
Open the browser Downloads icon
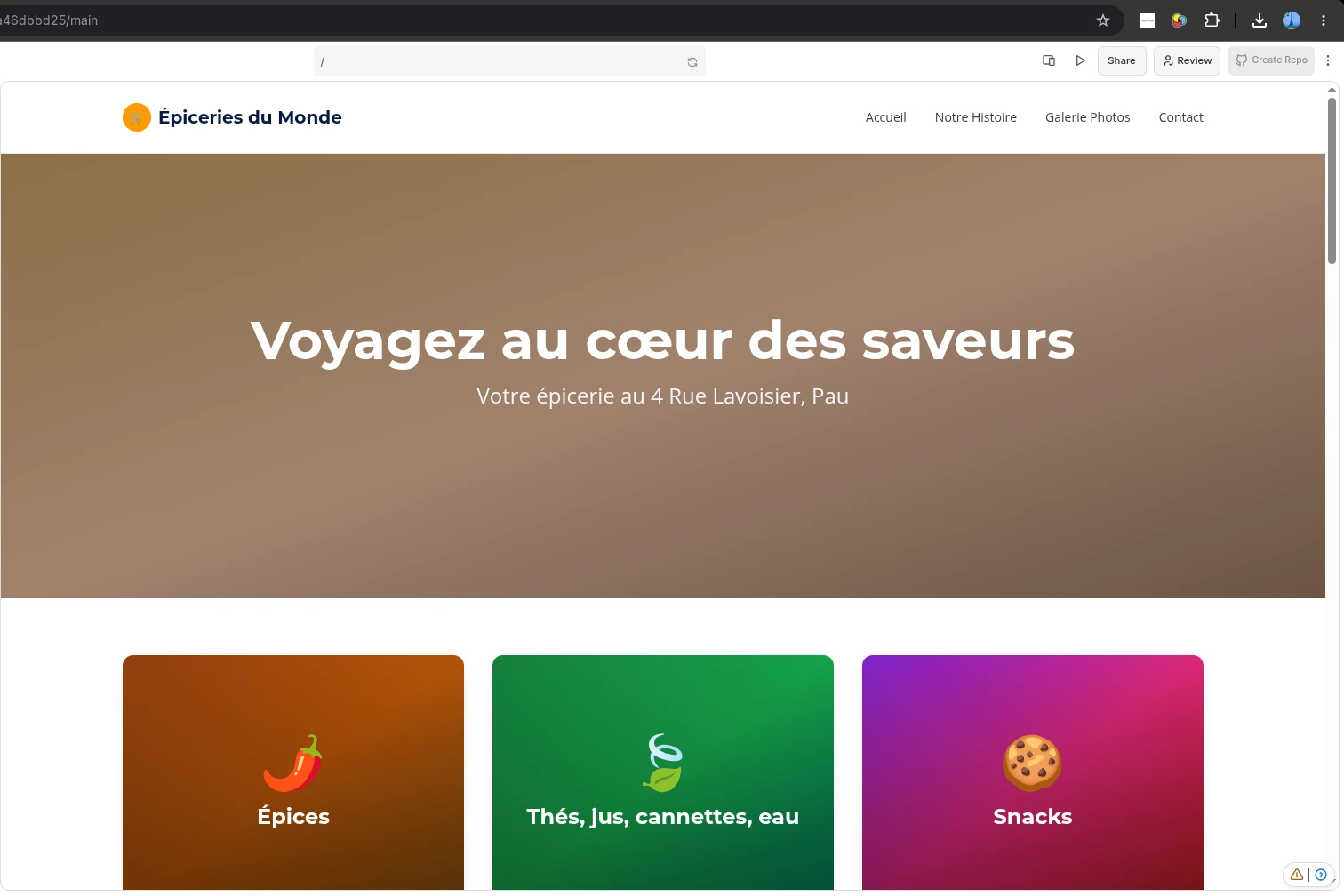tap(1260, 20)
